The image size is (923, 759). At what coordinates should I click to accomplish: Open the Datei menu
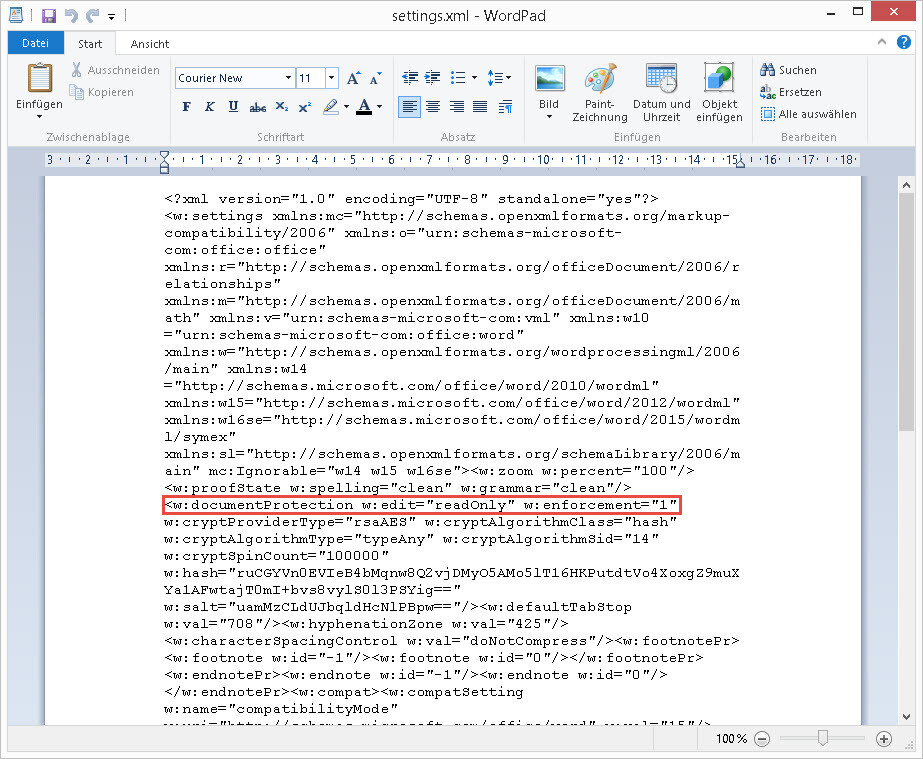[x=35, y=44]
